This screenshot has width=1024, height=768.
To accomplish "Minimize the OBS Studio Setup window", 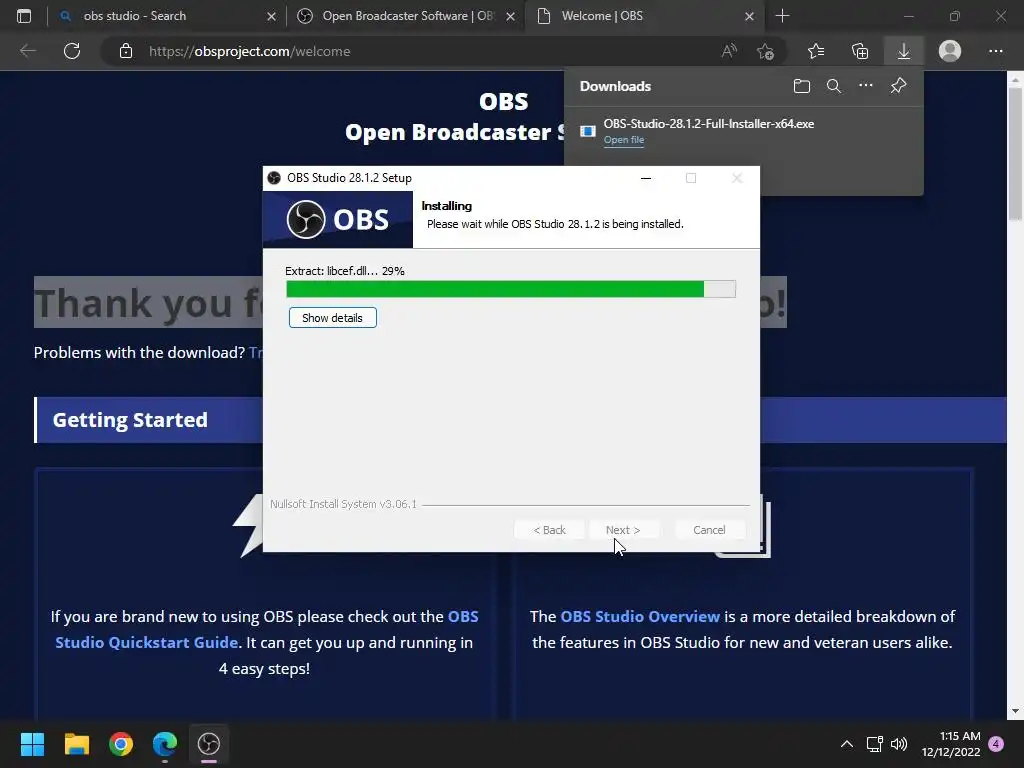I will [x=646, y=178].
